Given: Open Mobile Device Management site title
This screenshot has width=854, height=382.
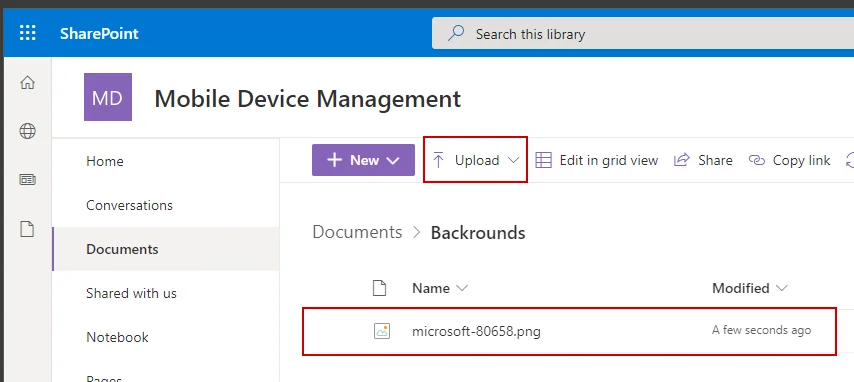Looking at the screenshot, I should click(308, 99).
